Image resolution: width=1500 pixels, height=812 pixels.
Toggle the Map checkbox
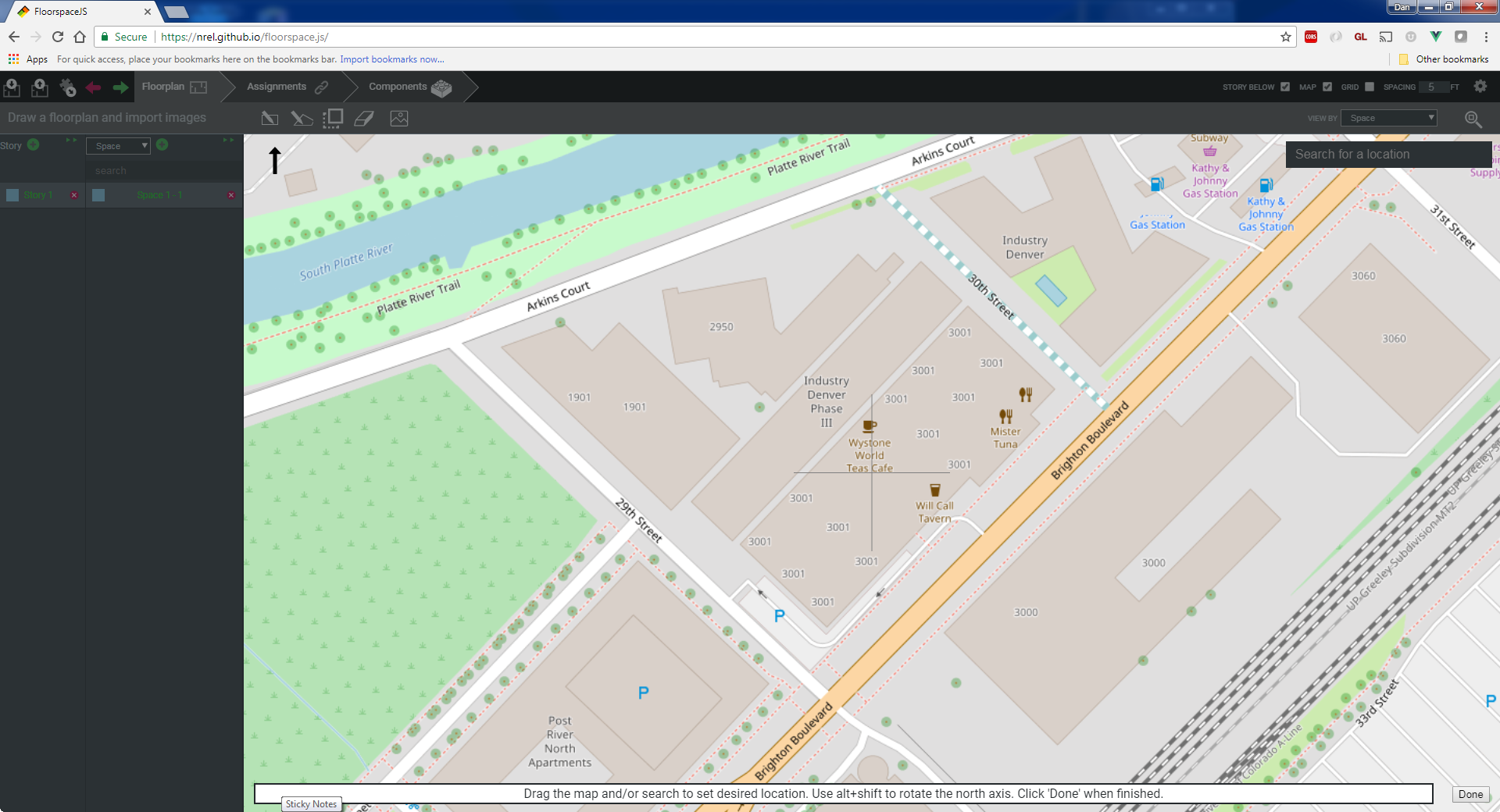(1327, 87)
